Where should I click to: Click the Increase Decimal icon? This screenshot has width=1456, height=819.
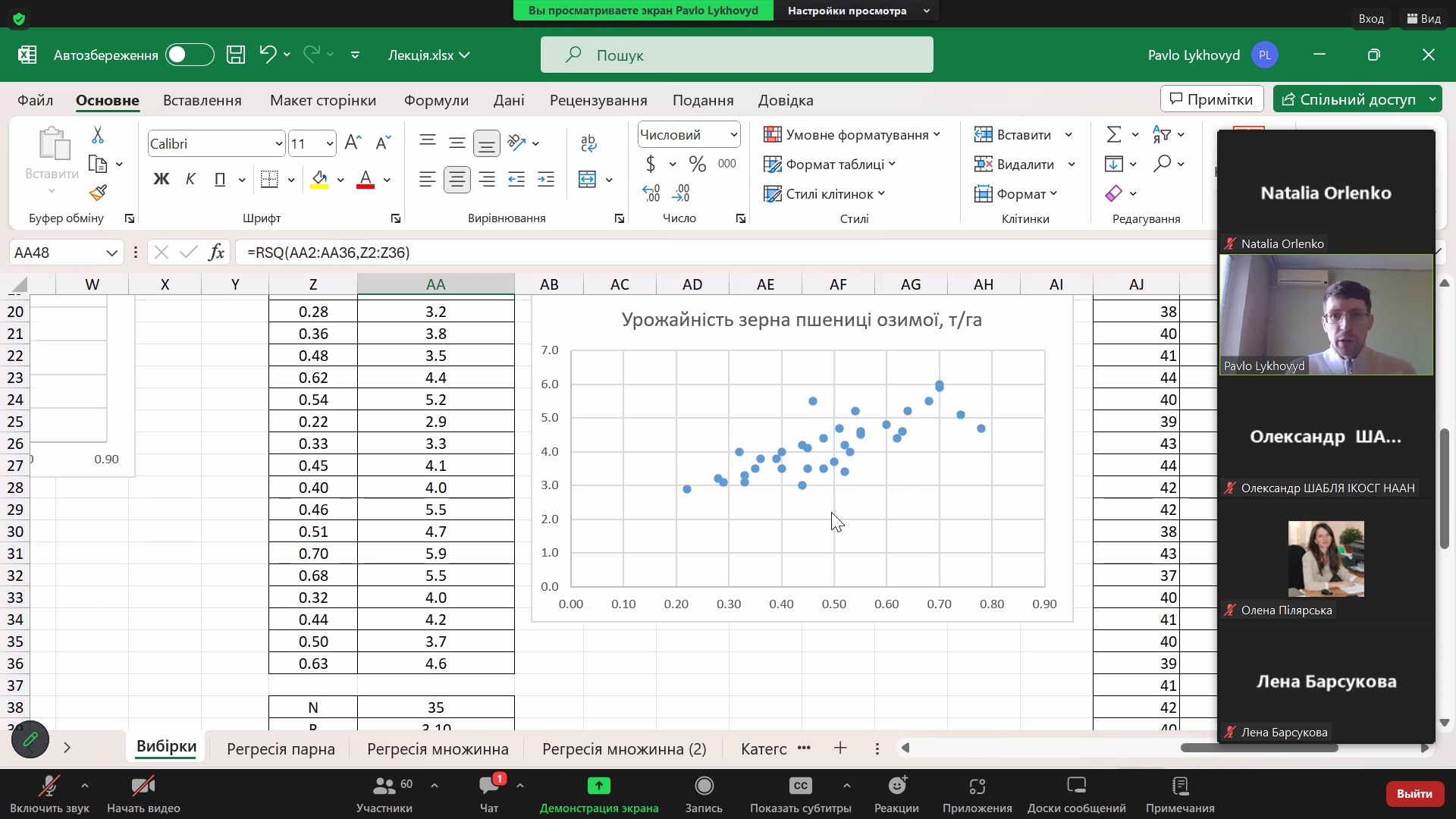point(651,193)
